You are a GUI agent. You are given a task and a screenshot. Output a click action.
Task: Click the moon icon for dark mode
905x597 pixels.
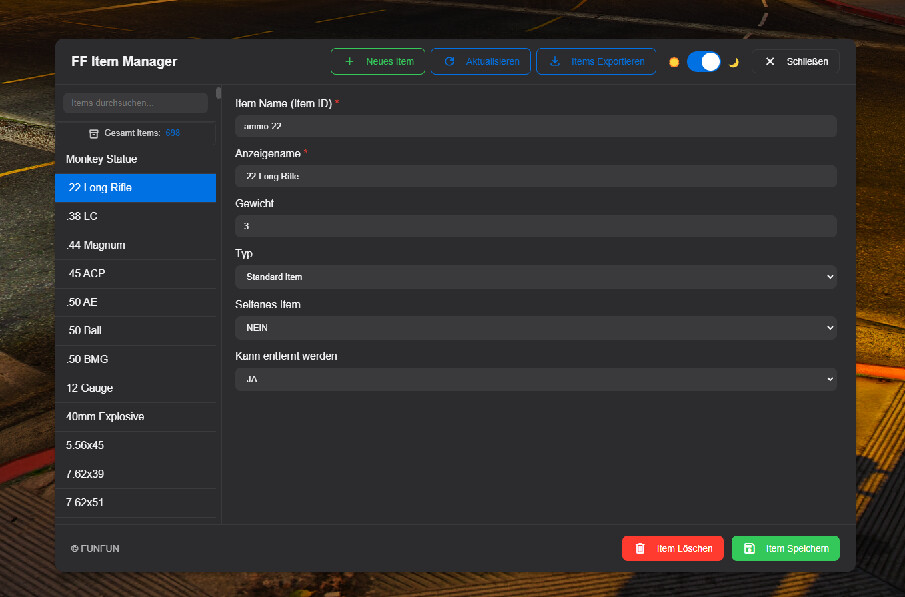734,62
